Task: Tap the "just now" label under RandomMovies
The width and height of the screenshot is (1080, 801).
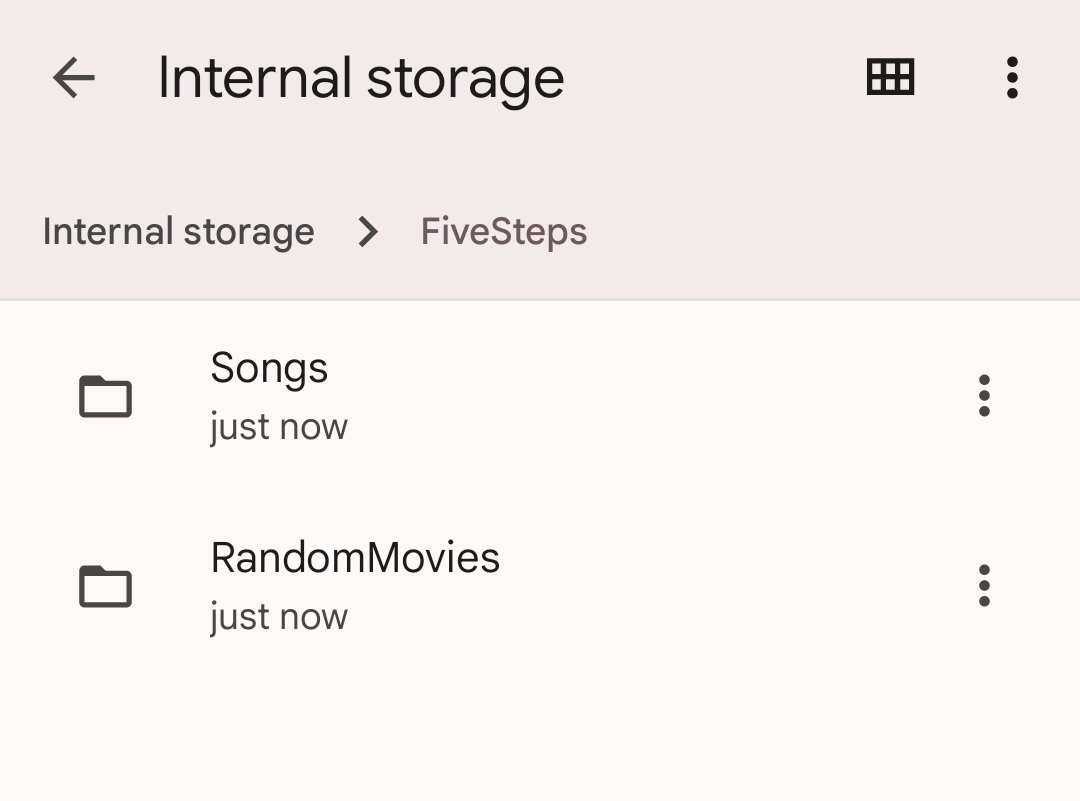Action: tap(279, 617)
